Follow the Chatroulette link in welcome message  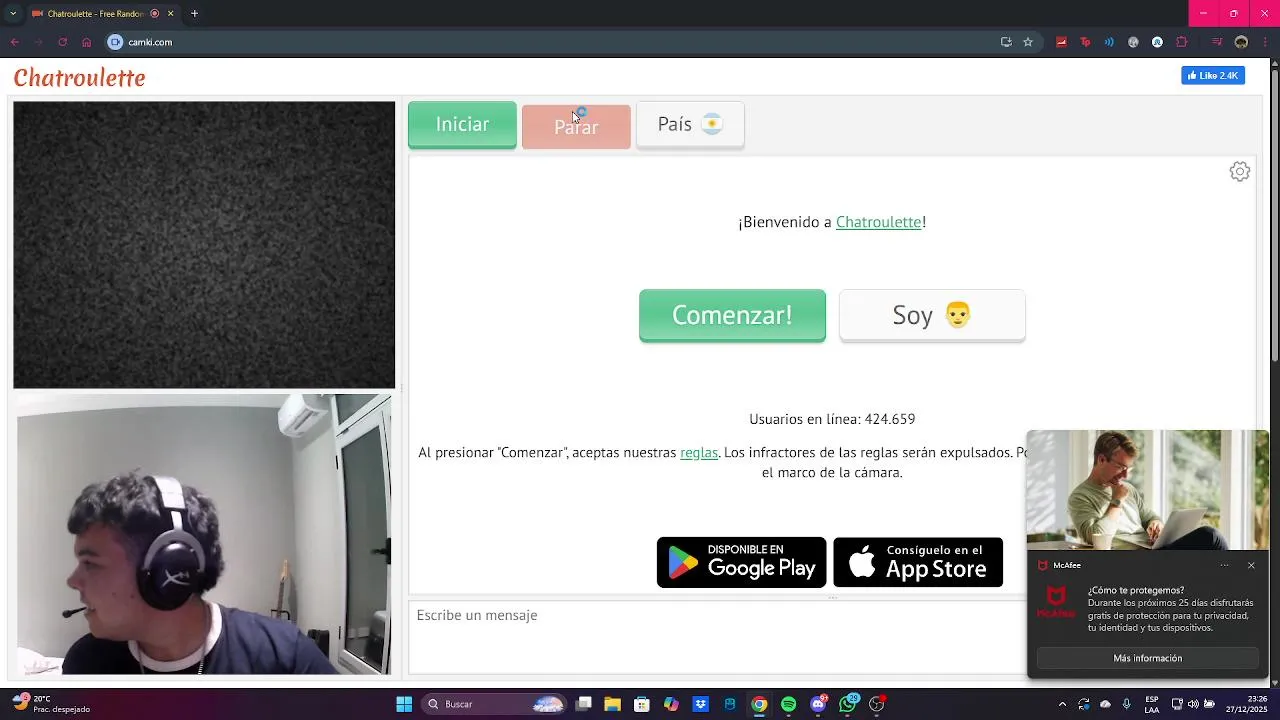coord(878,222)
